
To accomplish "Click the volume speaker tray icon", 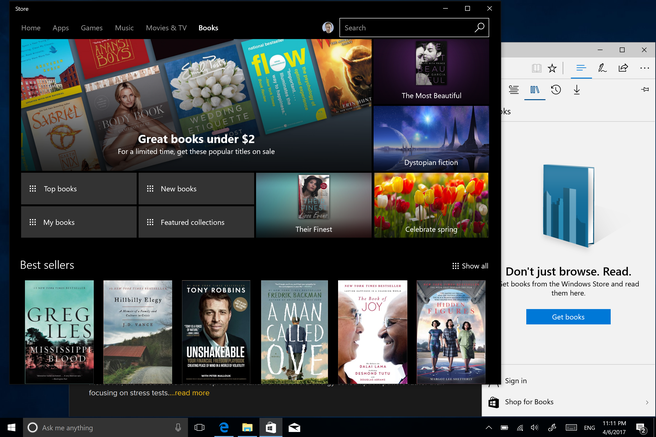I will [535, 428].
